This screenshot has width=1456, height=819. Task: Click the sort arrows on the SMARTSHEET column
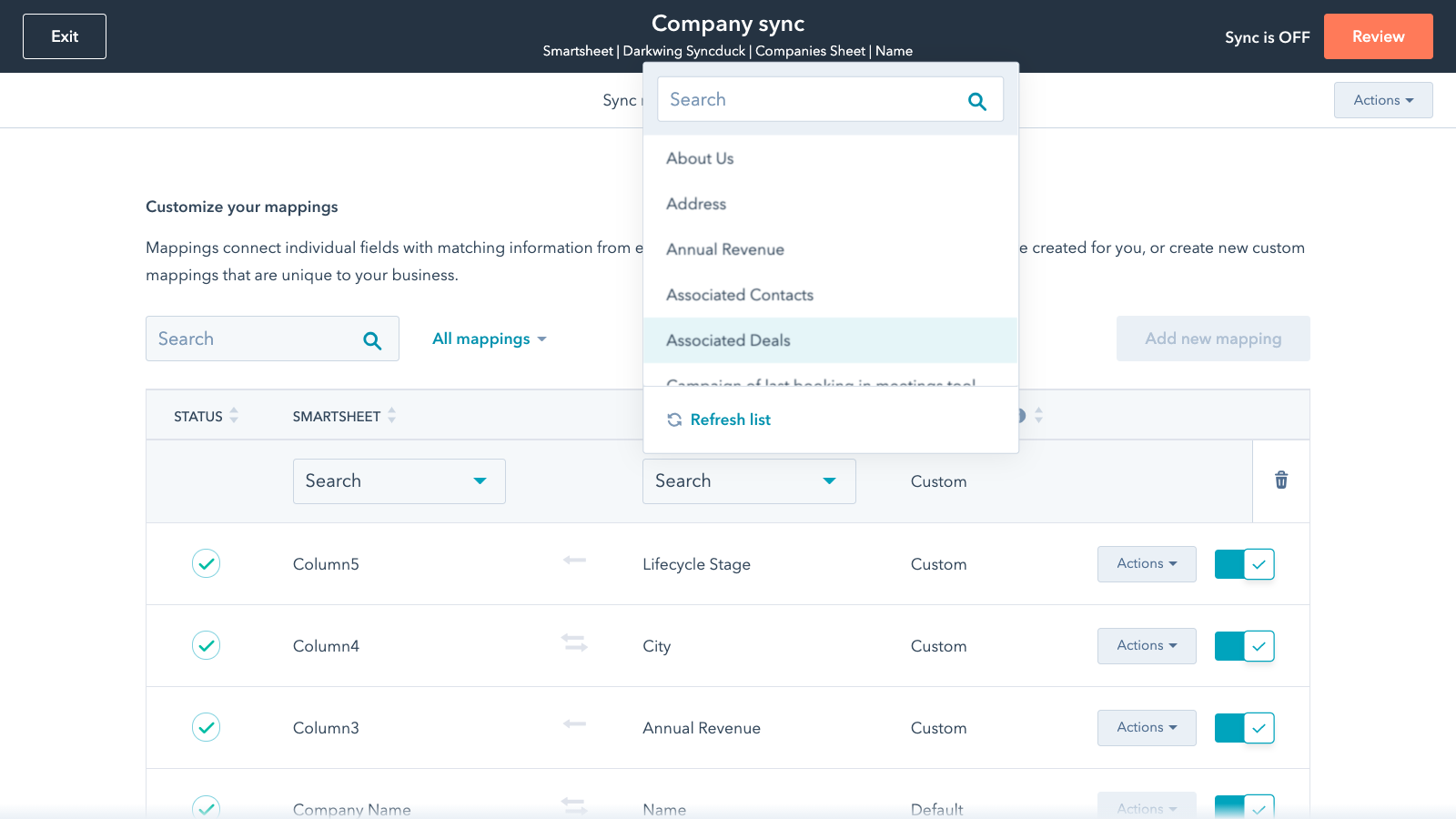coord(391,415)
